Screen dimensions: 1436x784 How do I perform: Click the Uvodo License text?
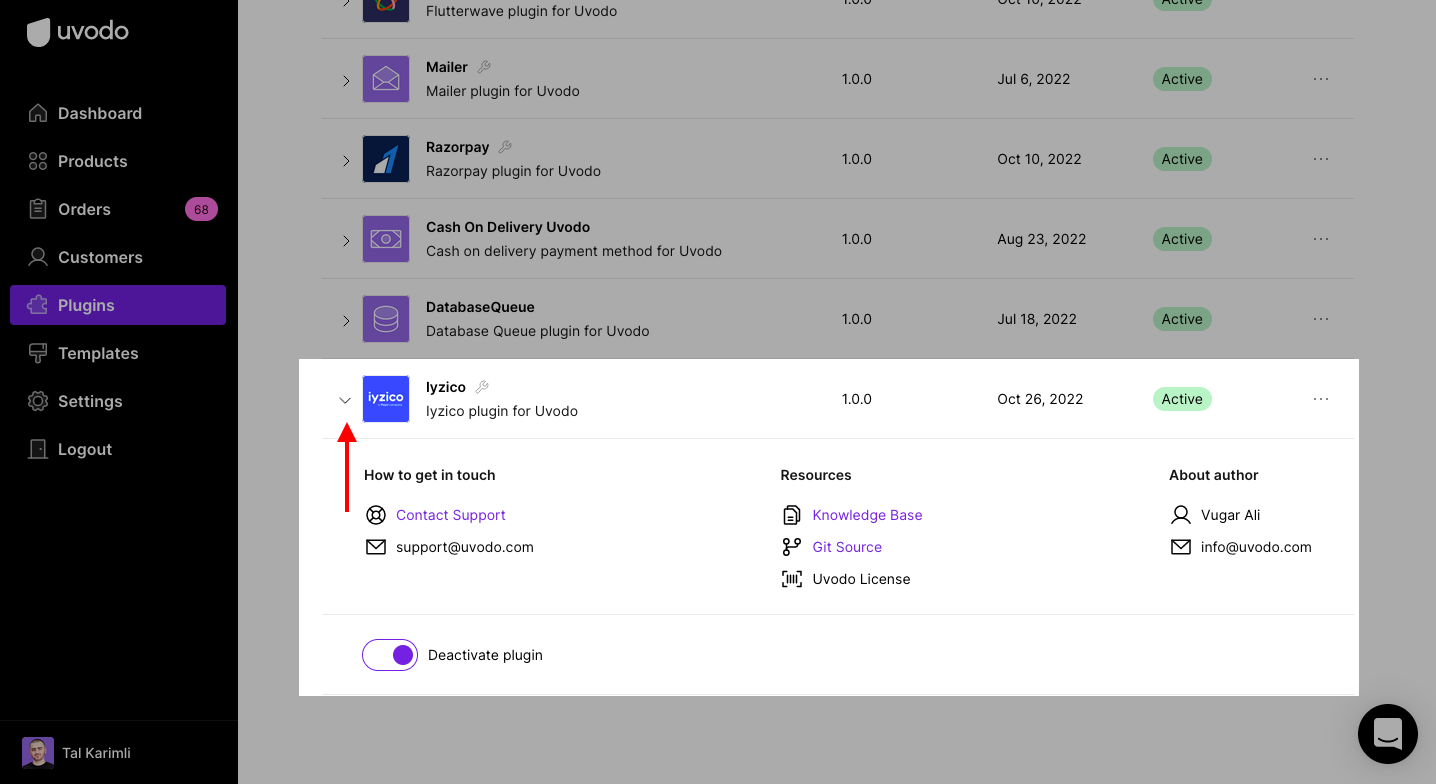(x=861, y=579)
